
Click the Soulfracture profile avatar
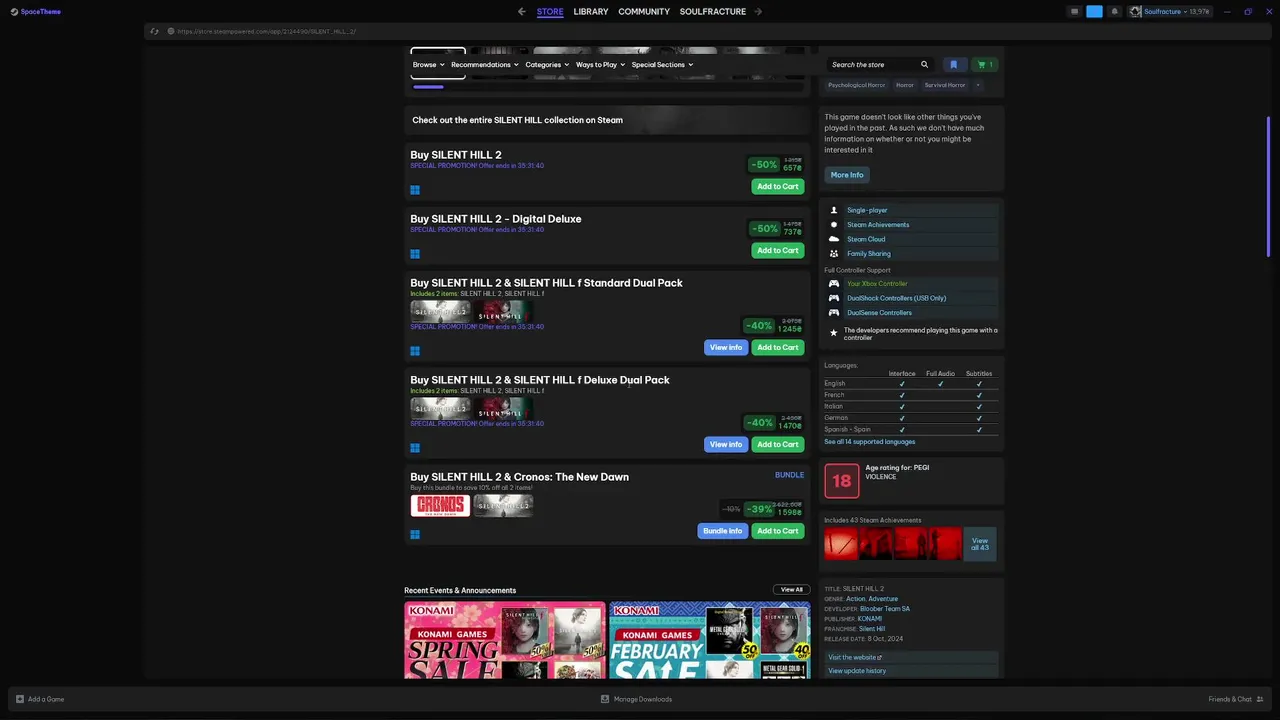pos(1136,12)
